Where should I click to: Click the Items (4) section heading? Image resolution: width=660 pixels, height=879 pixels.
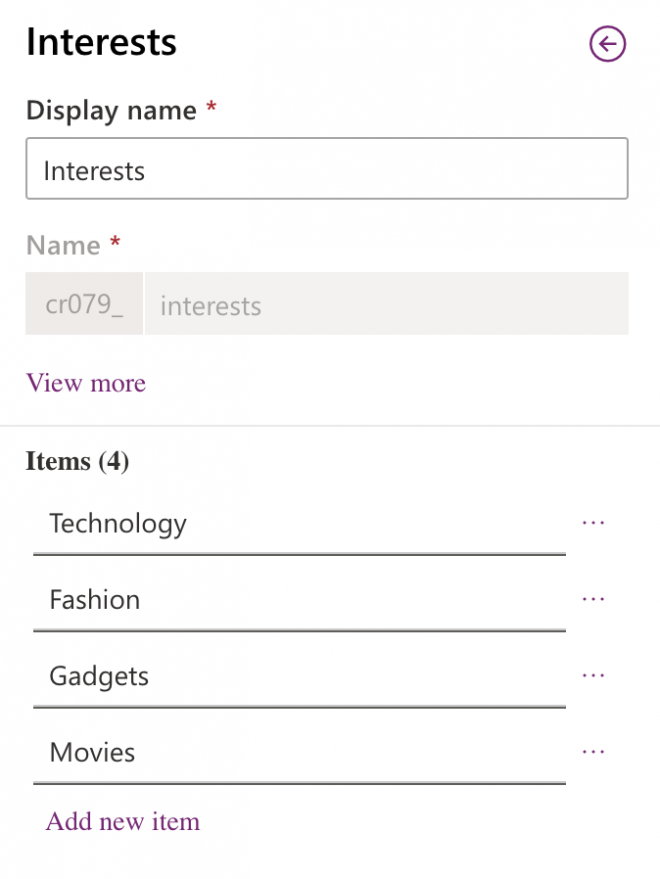point(78,461)
